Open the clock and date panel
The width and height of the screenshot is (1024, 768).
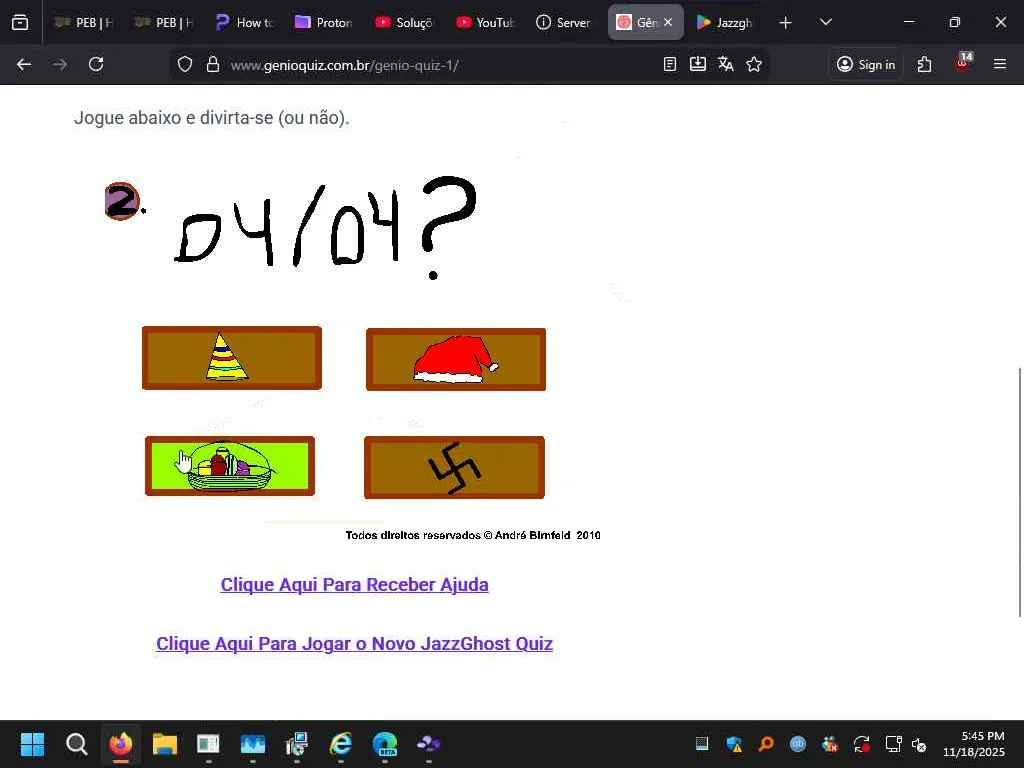(974, 744)
